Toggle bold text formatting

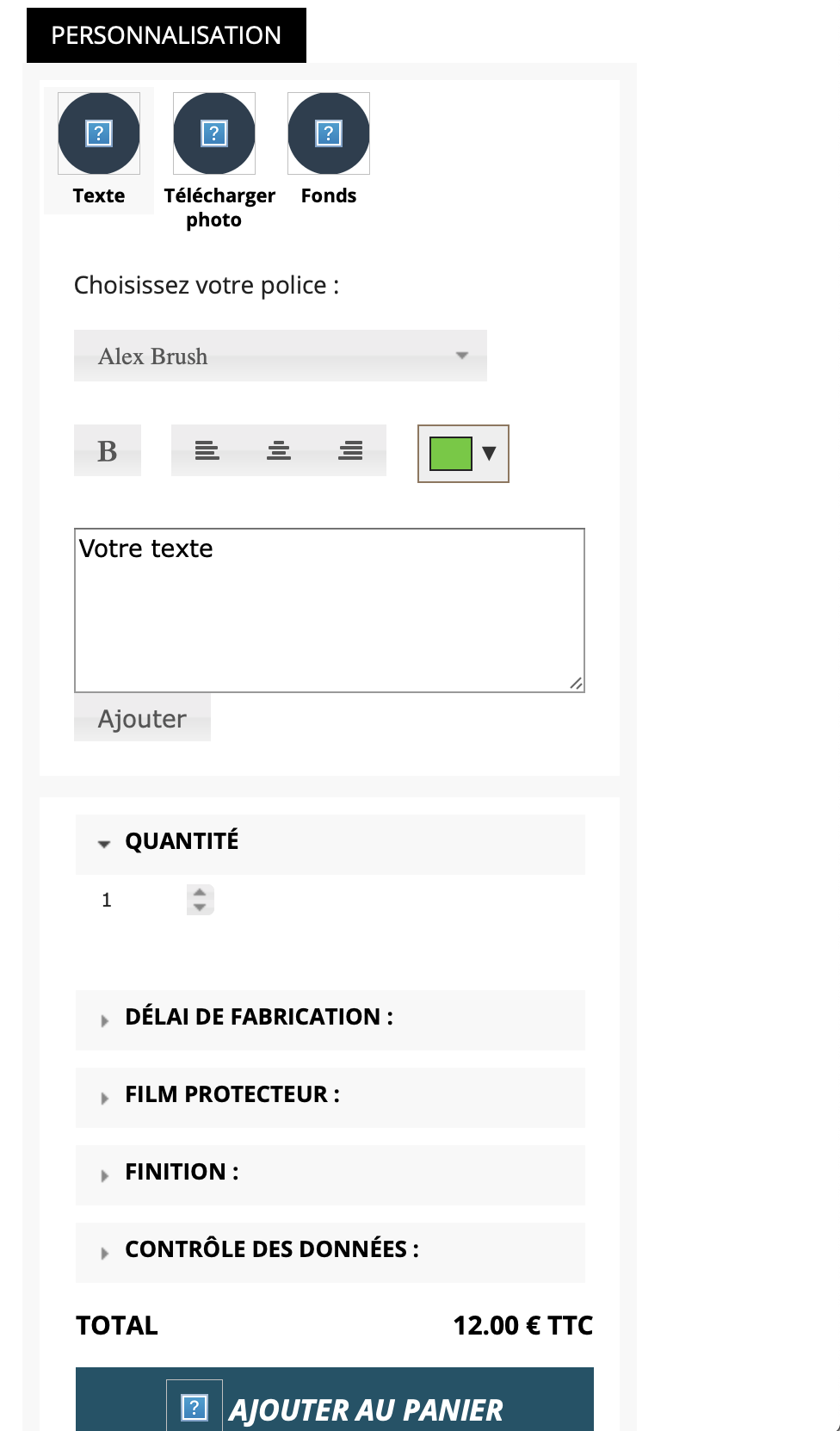click(x=108, y=450)
